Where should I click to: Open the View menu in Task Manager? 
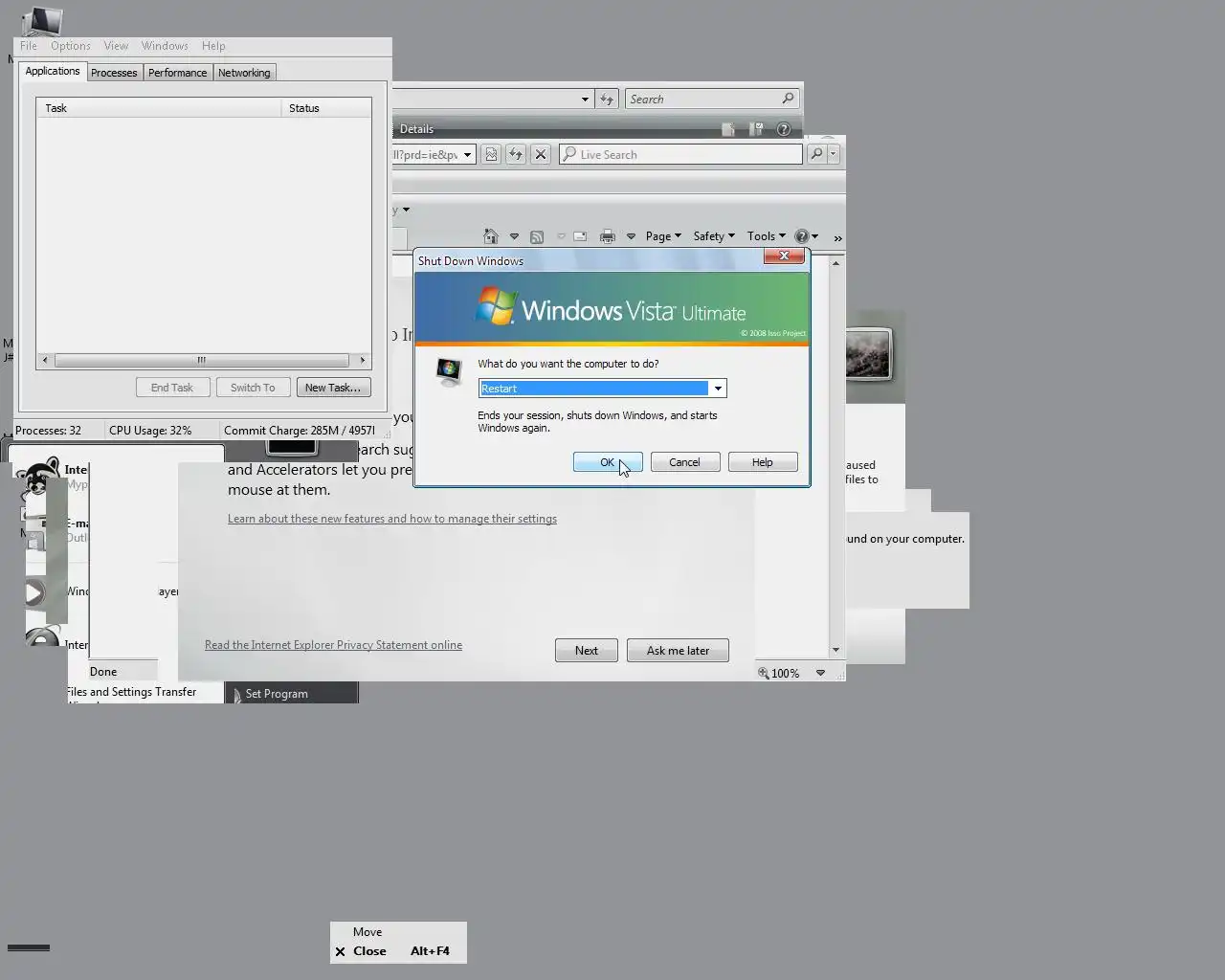[x=116, y=46]
